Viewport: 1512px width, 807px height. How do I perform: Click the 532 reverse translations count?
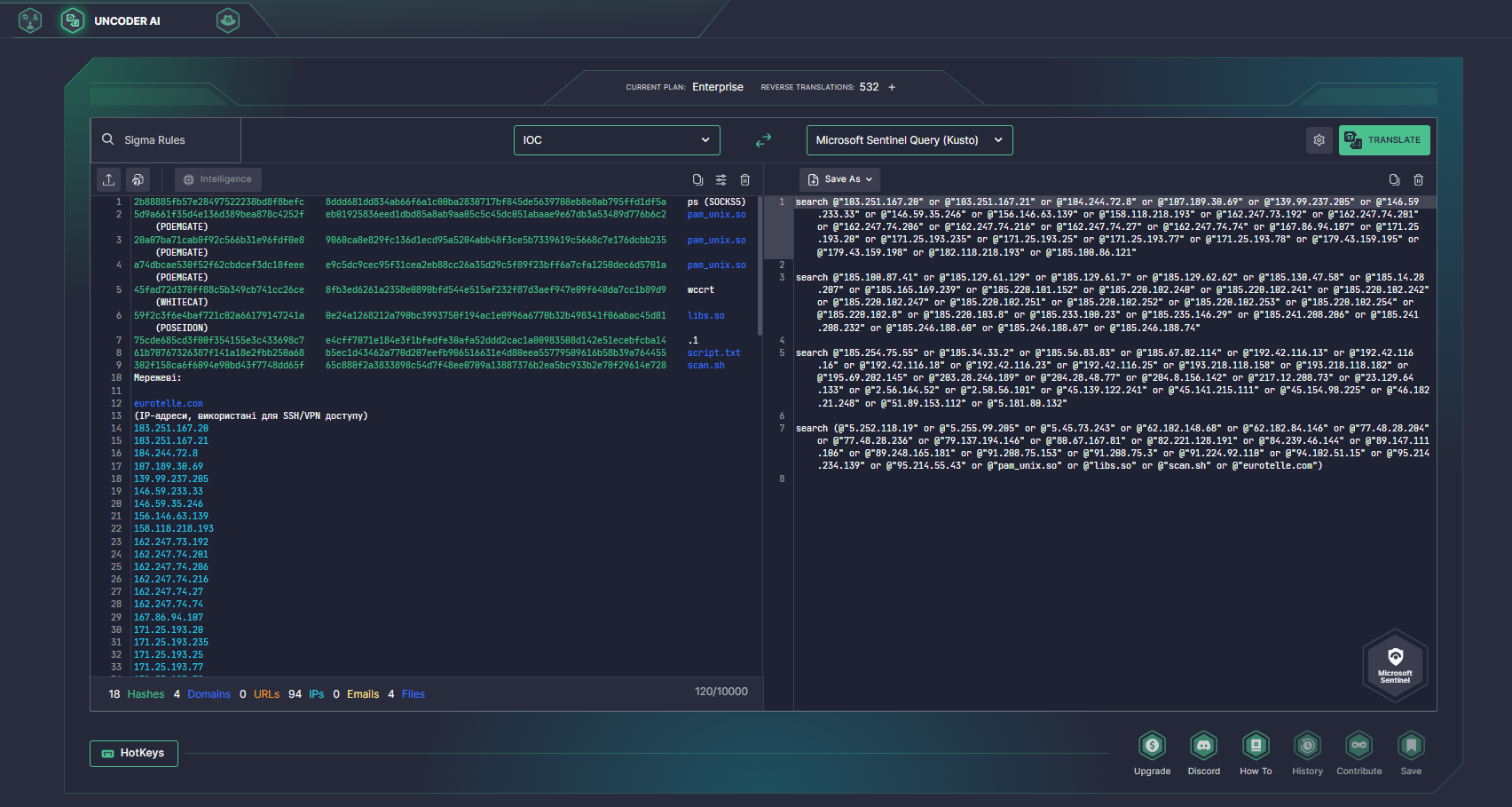click(870, 87)
